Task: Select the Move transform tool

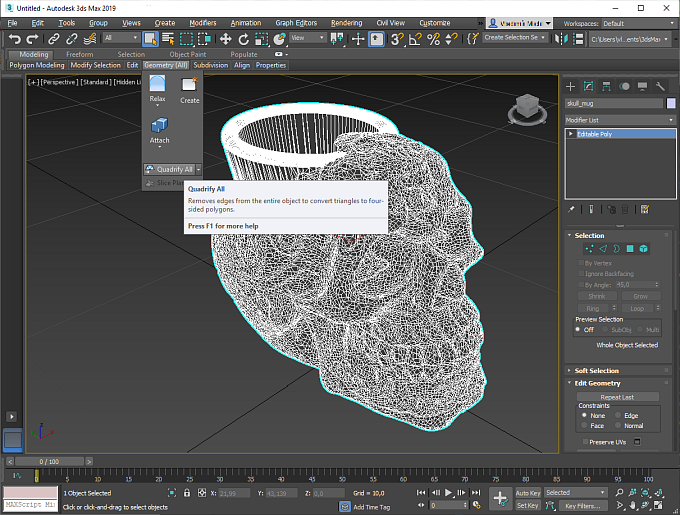Action: coord(226,39)
